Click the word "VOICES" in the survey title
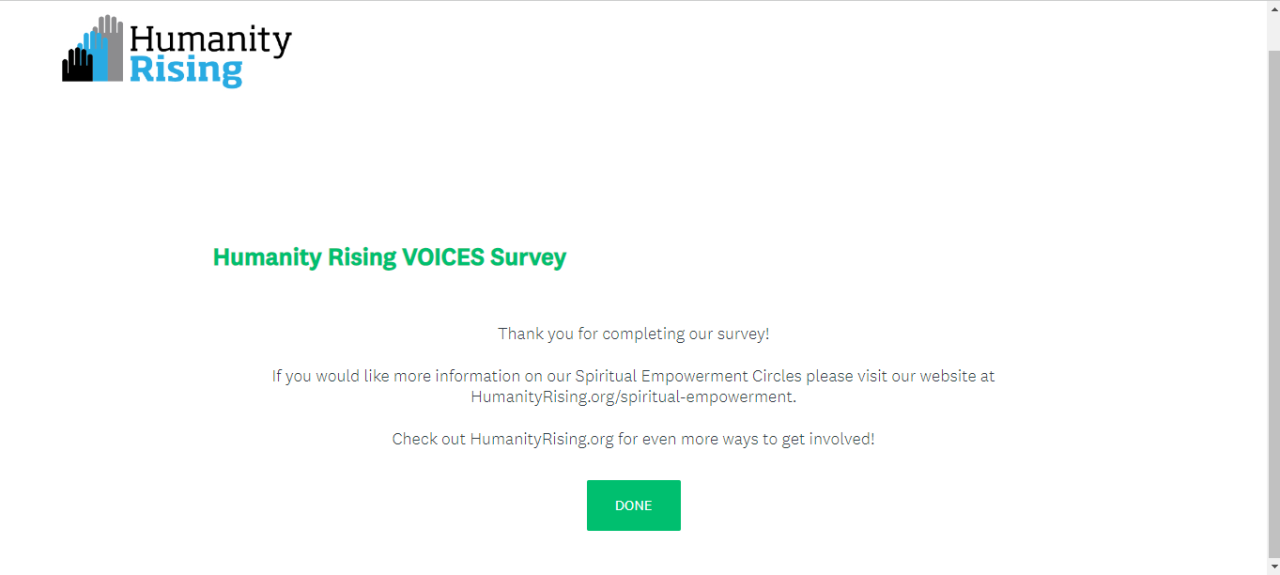 443,257
